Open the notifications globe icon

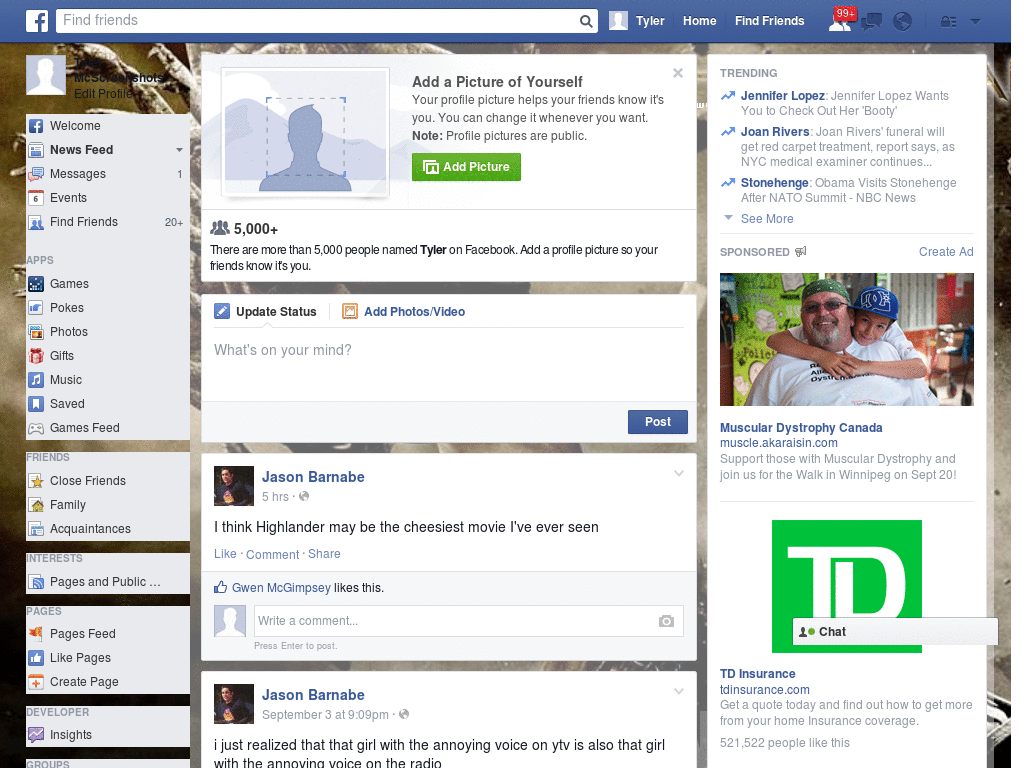902,22
